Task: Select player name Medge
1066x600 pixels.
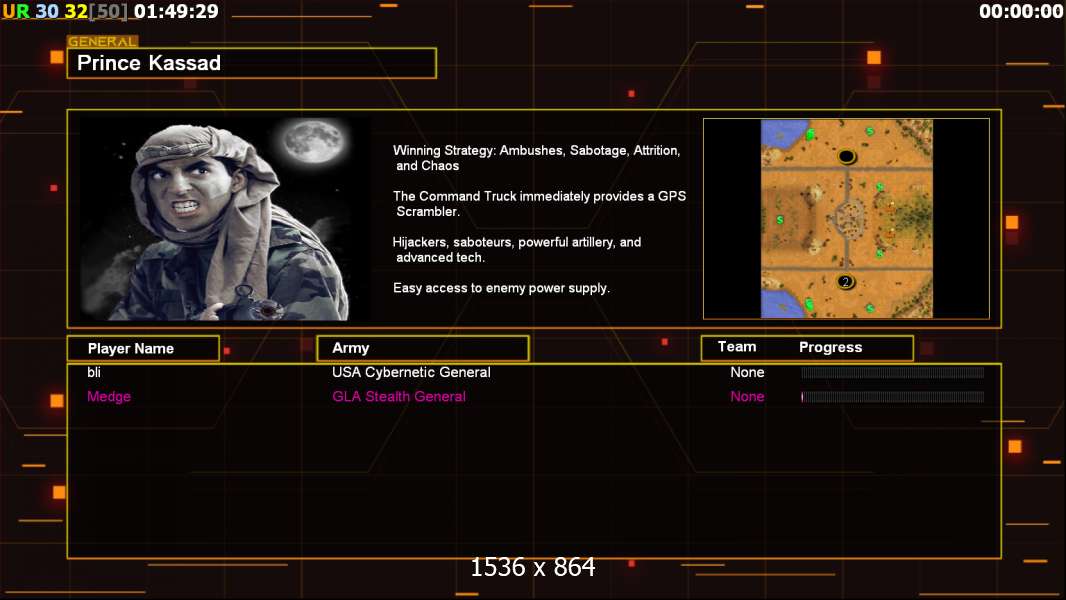Action: click(x=109, y=397)
